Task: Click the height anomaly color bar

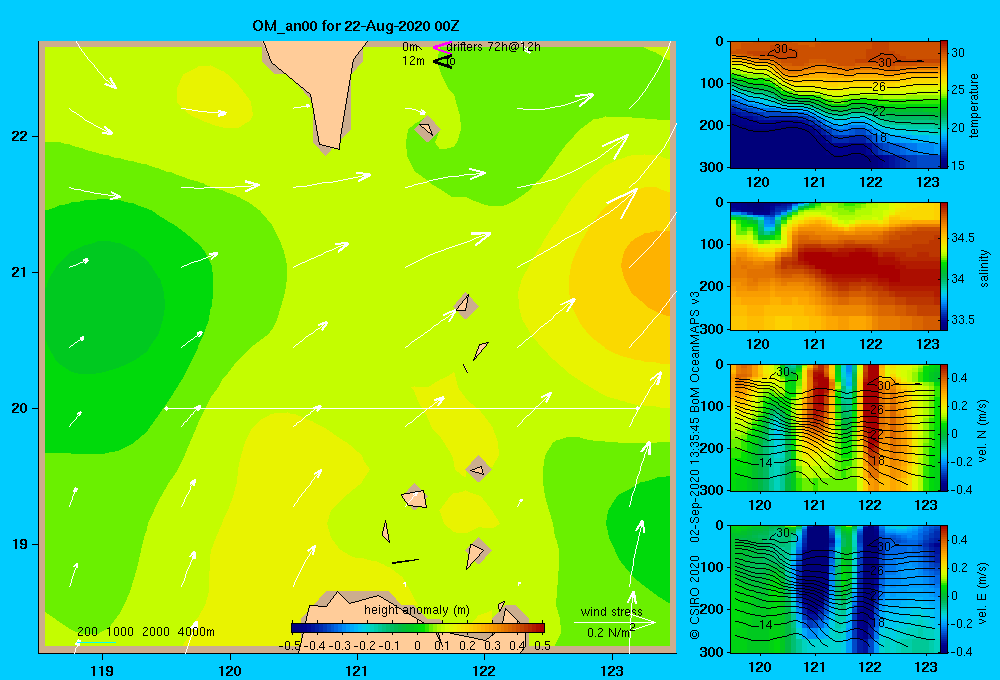Action: [x=418, y=628]
